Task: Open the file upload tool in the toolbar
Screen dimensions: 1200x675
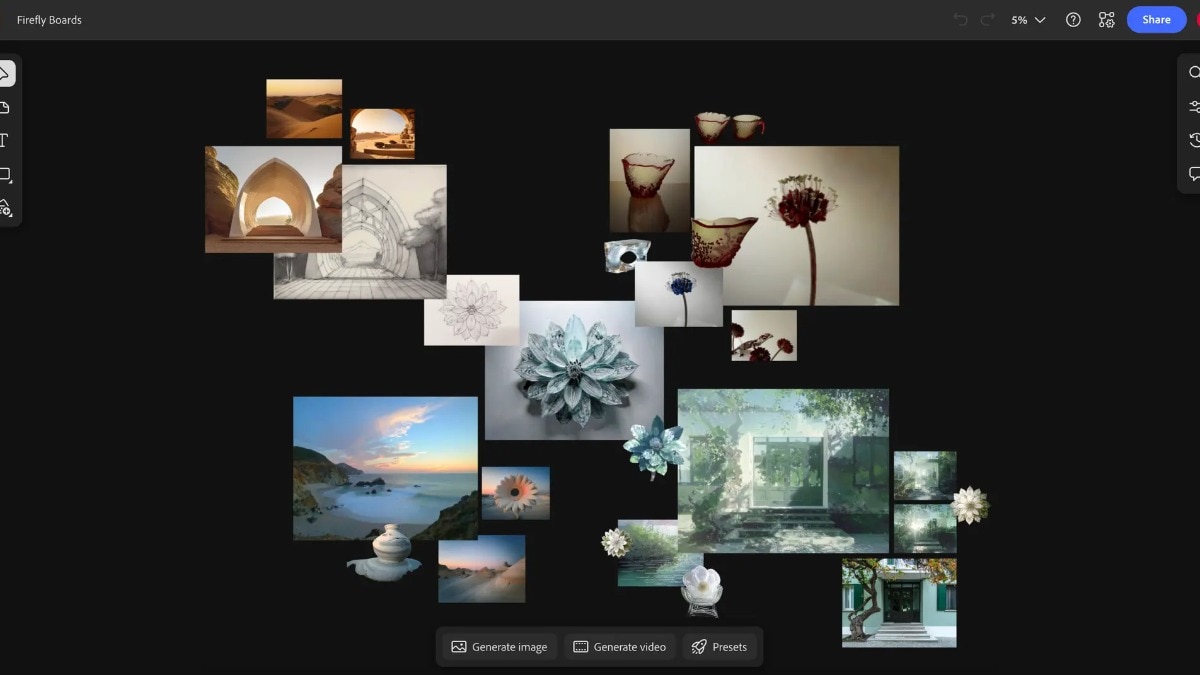Action: pyautogui.click(x=6, y=106)
